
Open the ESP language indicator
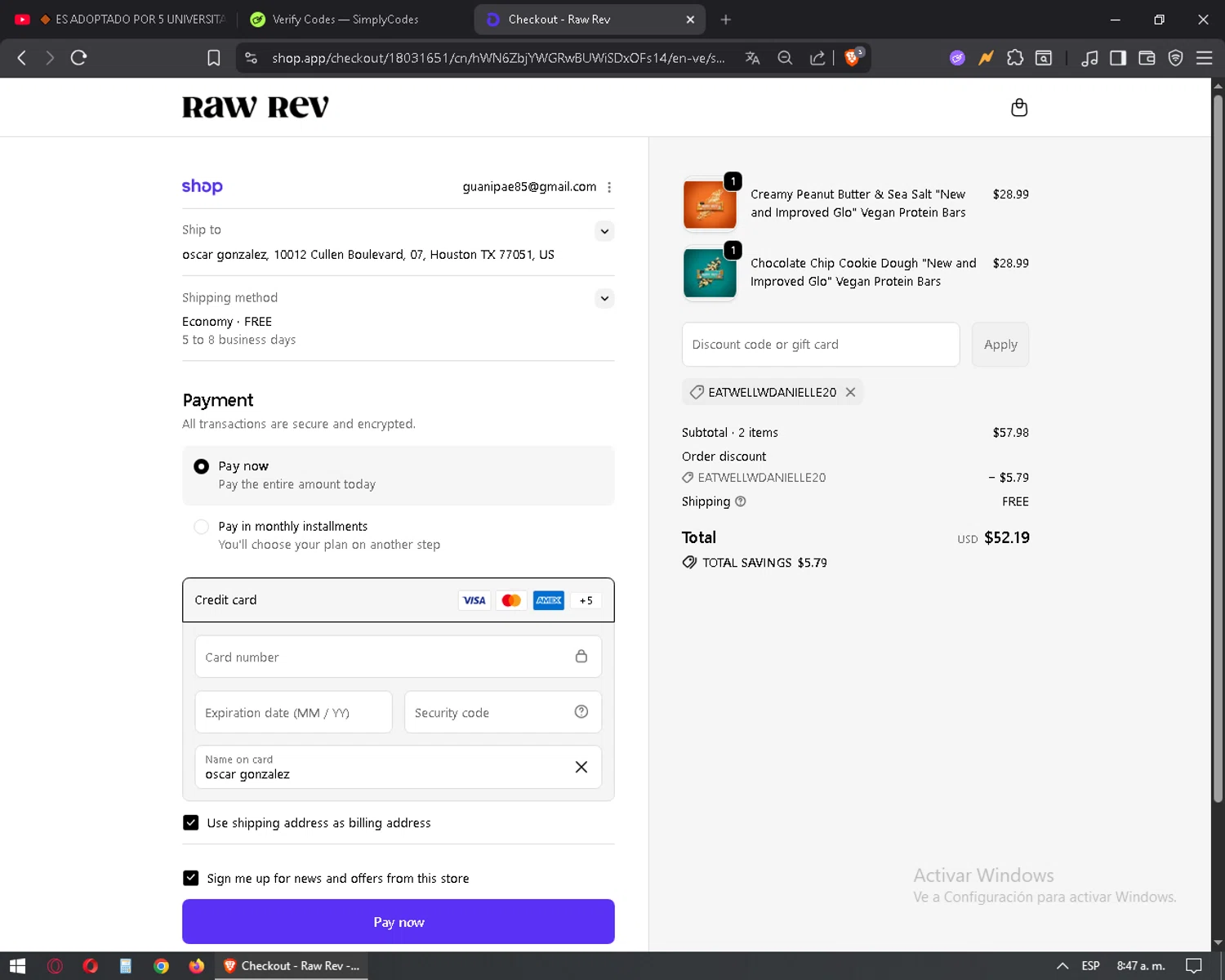(1090, 966)
